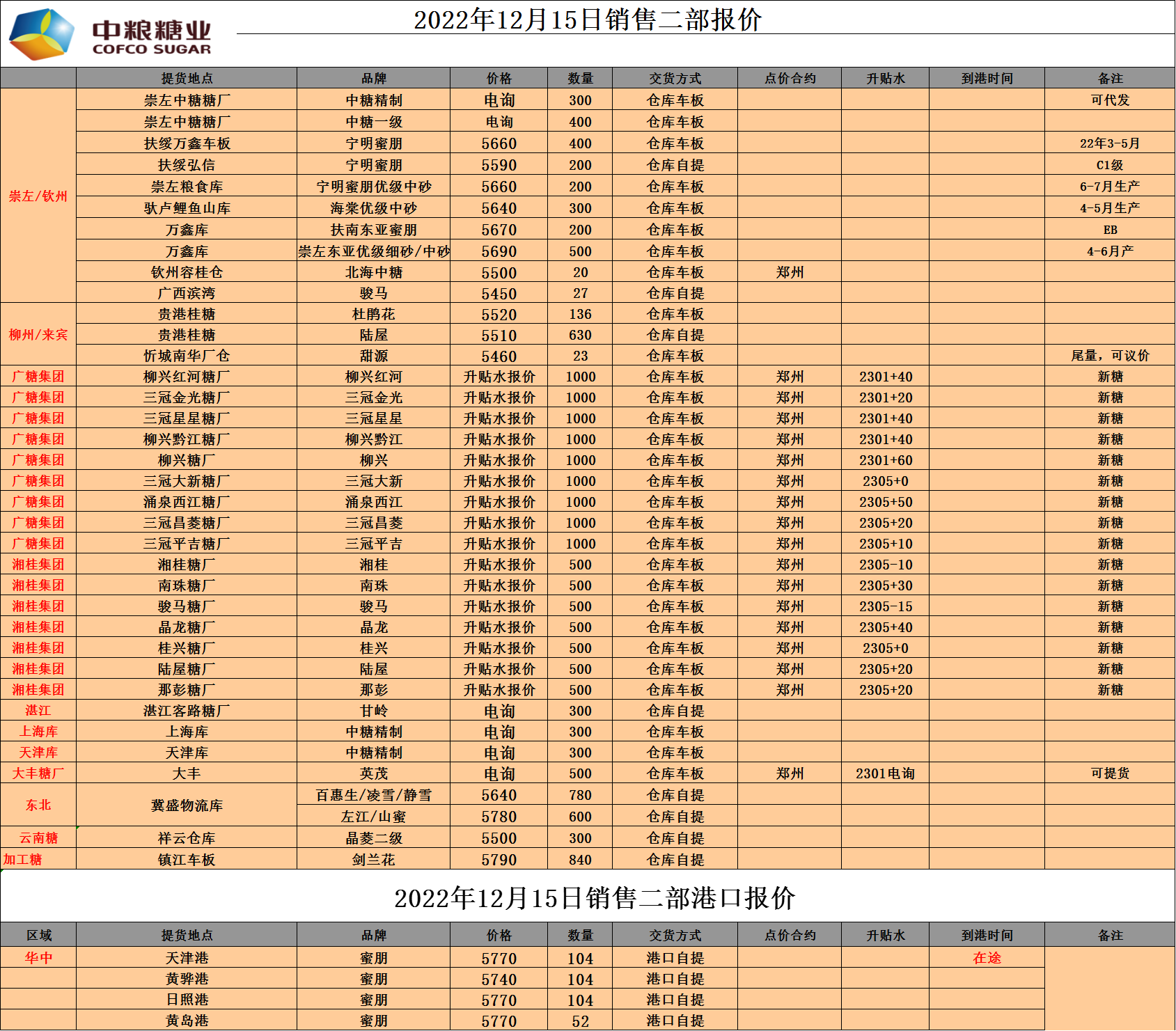Click the 崇左东亚优级细砂/中砂 brand cell
Image resolution: width=1176 pixels, height=1031 pixels.
click(x=374, y=251)
